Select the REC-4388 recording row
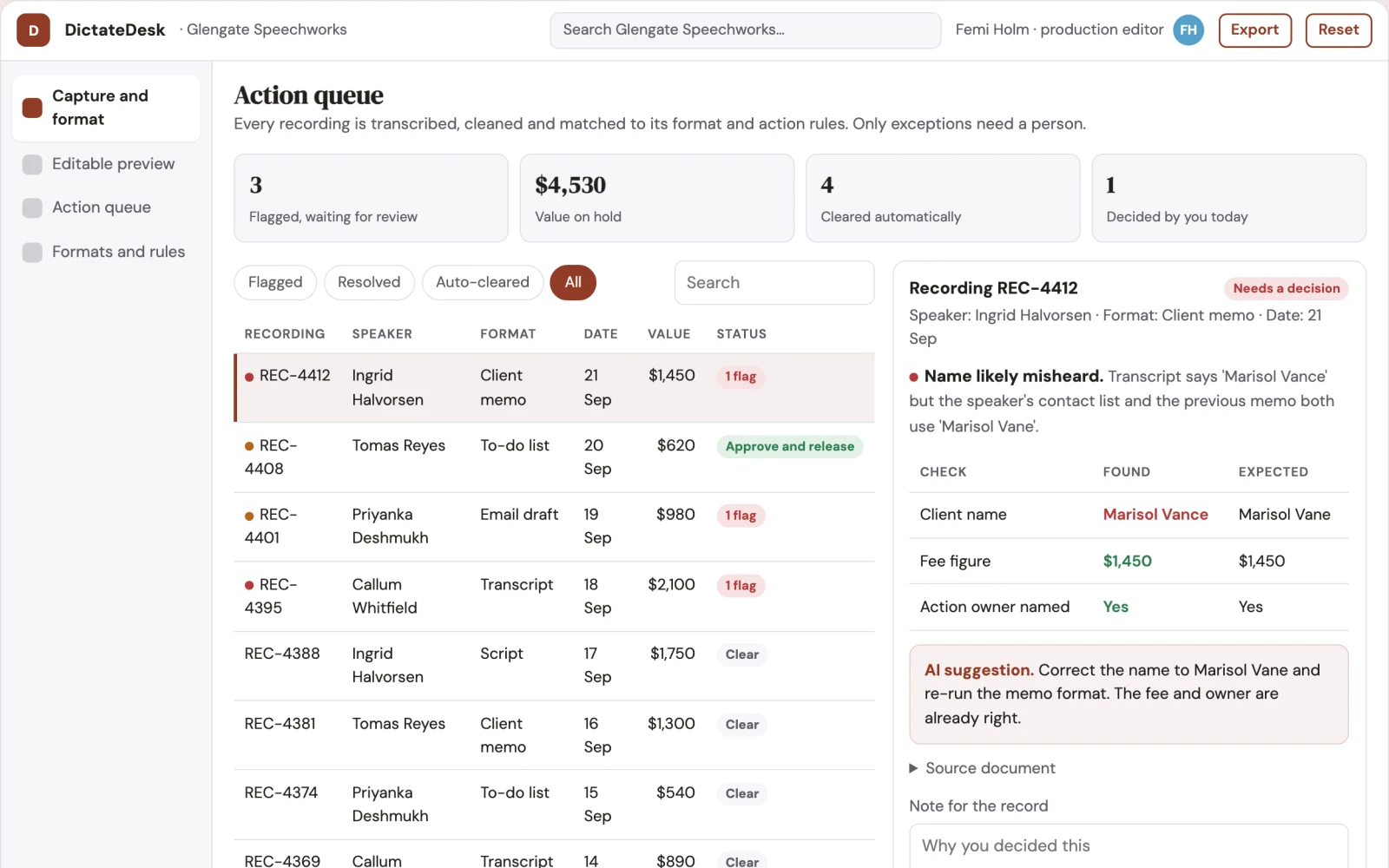Screen dimensions: 1389x868 click(554, 666)
